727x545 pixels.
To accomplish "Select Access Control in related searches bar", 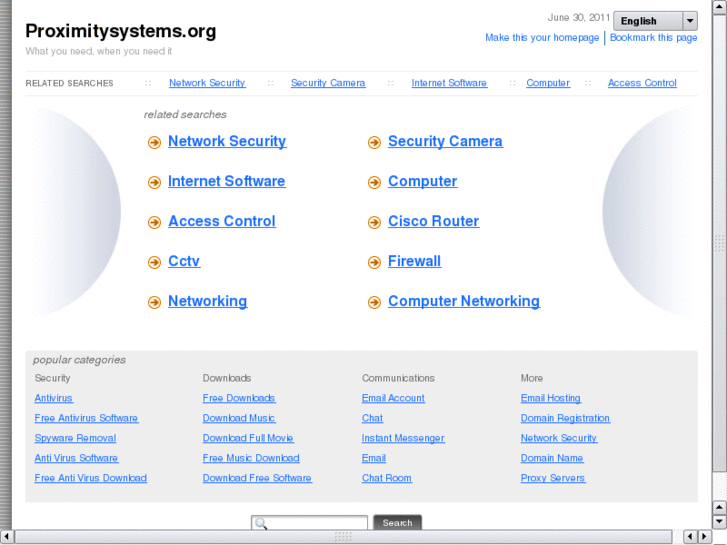I will (x=642, y=83).
